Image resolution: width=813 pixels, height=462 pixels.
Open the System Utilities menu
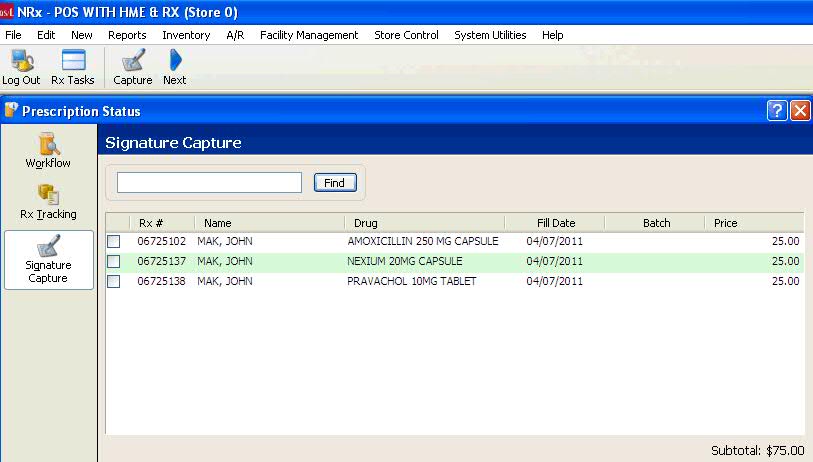490,35
